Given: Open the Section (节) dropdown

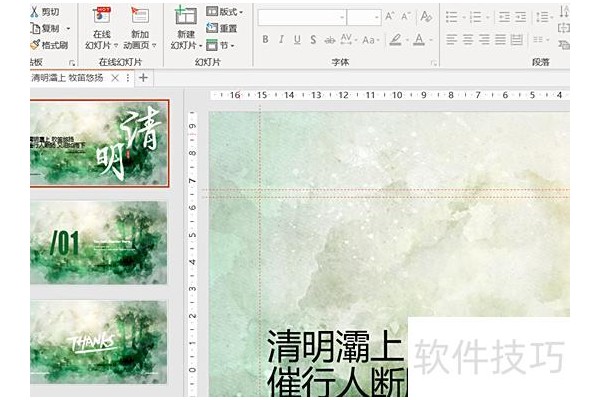Looking at the screenshot, I should [x=220, y=45].
